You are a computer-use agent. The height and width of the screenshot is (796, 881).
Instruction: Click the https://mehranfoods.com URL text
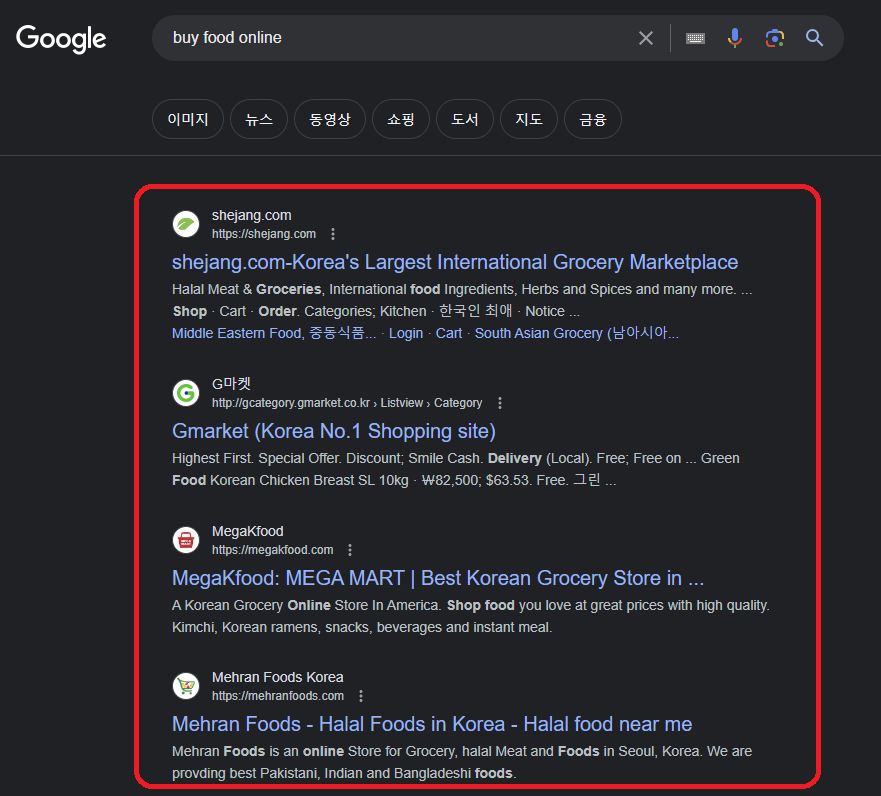(278, 696)
